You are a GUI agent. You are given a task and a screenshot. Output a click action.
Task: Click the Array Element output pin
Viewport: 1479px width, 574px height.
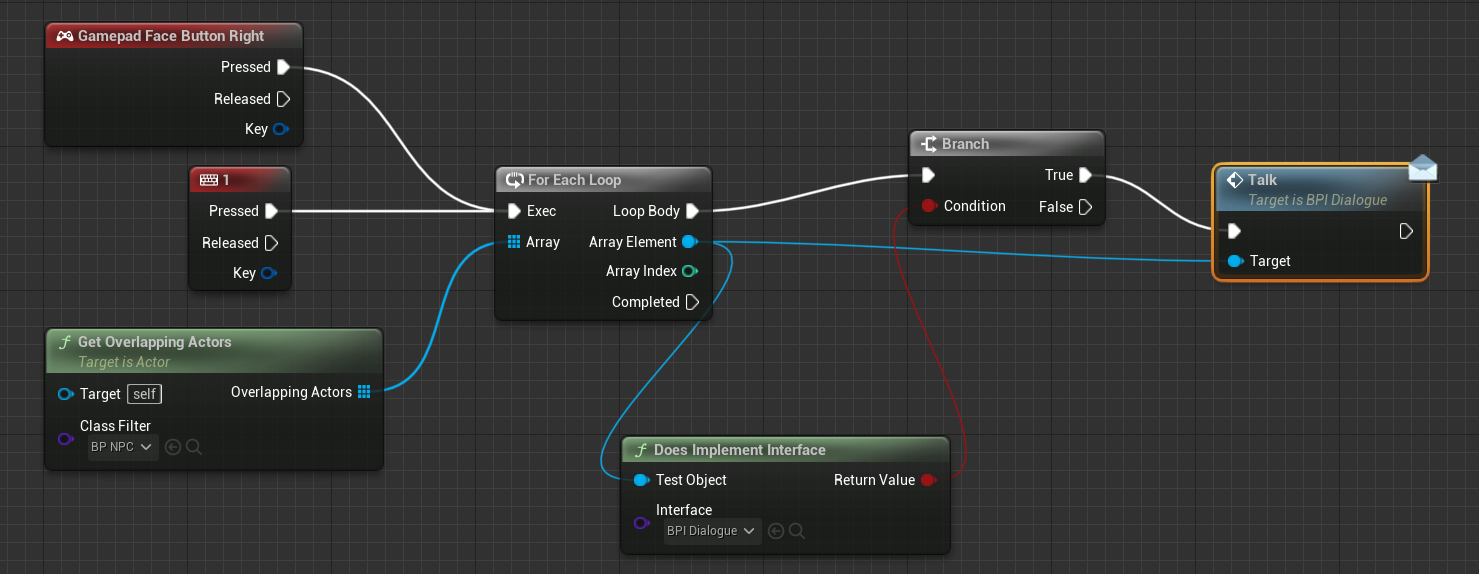point(690,242)
